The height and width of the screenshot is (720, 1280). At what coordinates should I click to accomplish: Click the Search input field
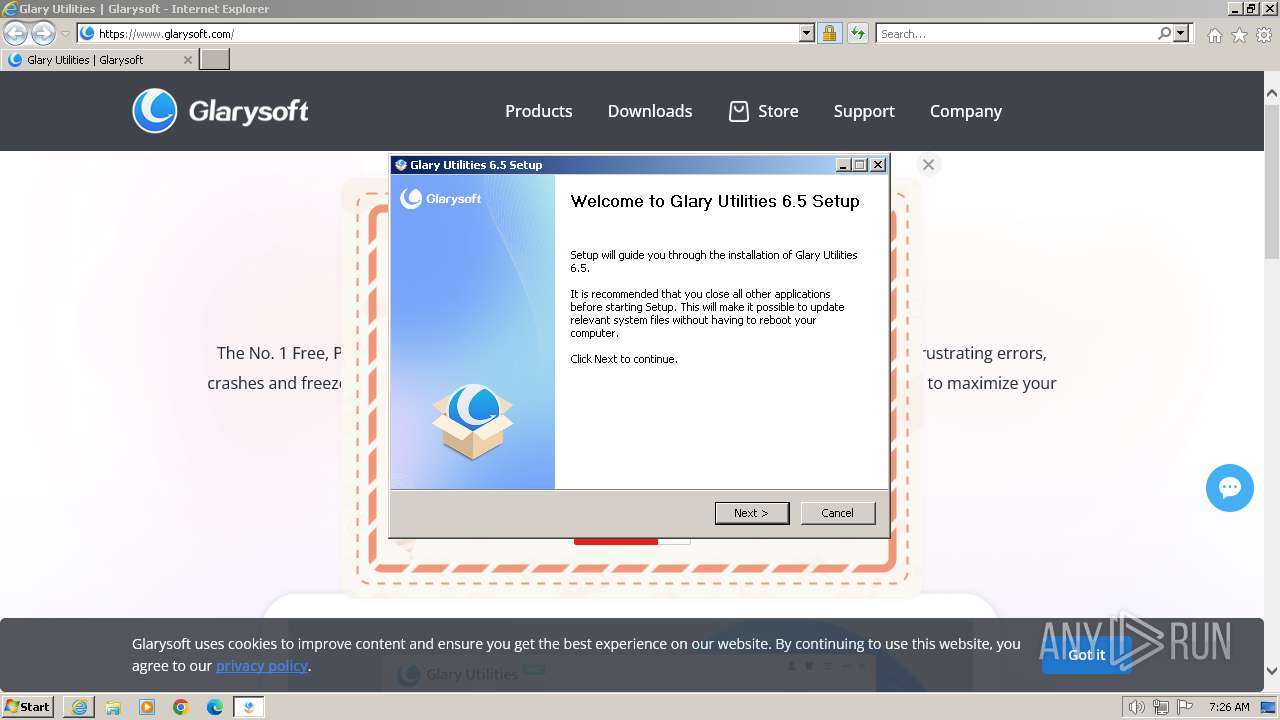(1016, 33)
